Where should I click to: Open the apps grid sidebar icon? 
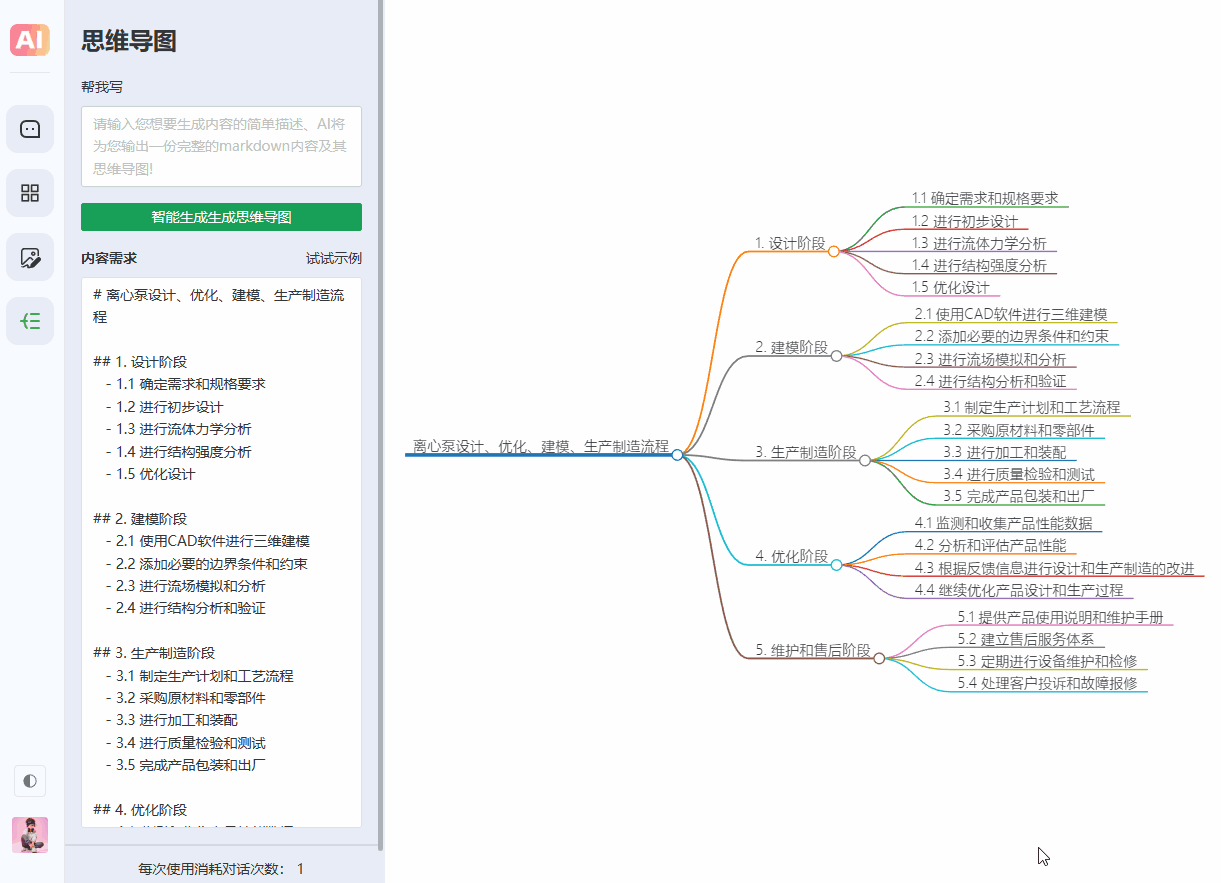point(30,193)
